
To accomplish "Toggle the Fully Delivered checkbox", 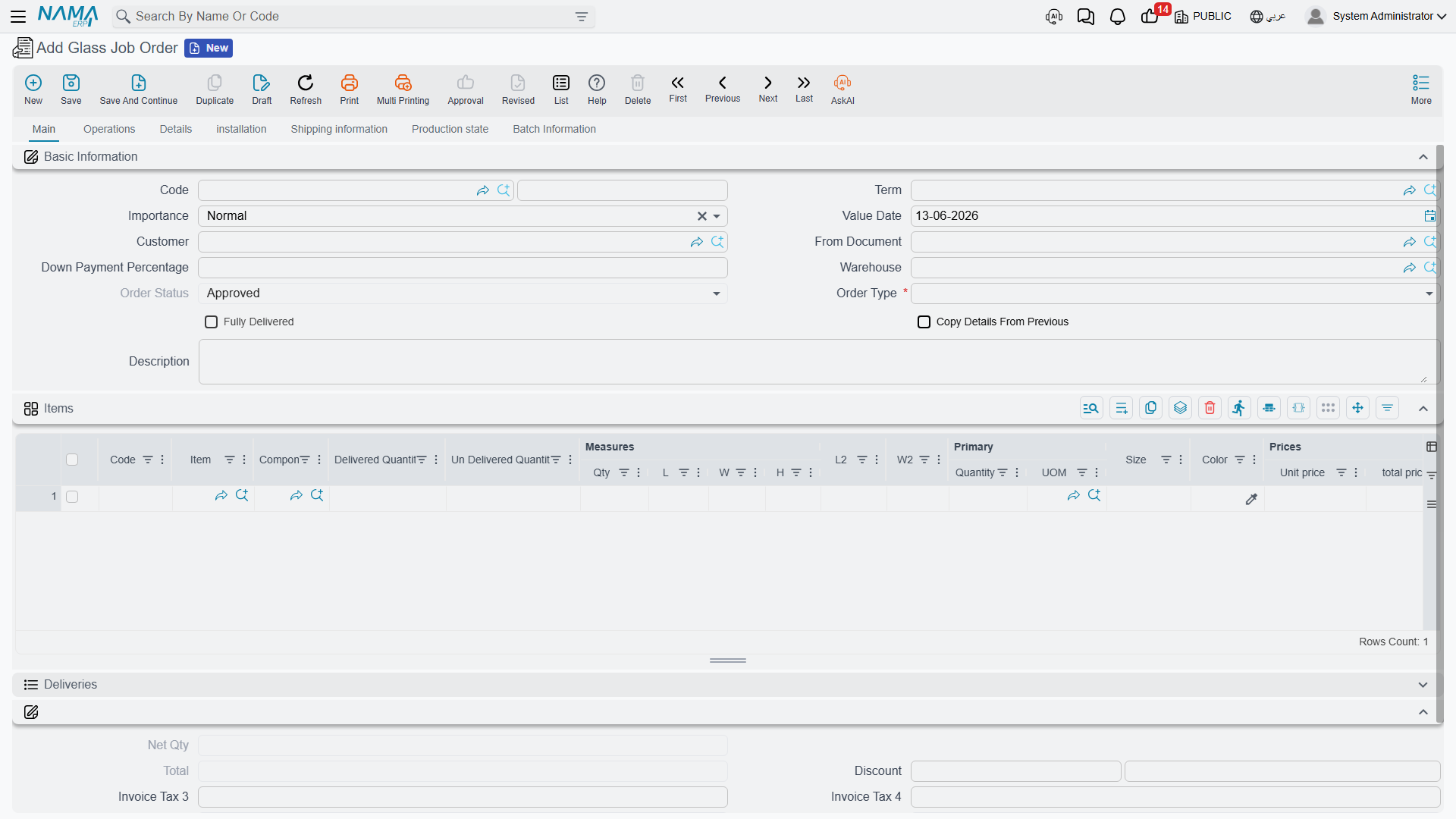I will [212, 322].
